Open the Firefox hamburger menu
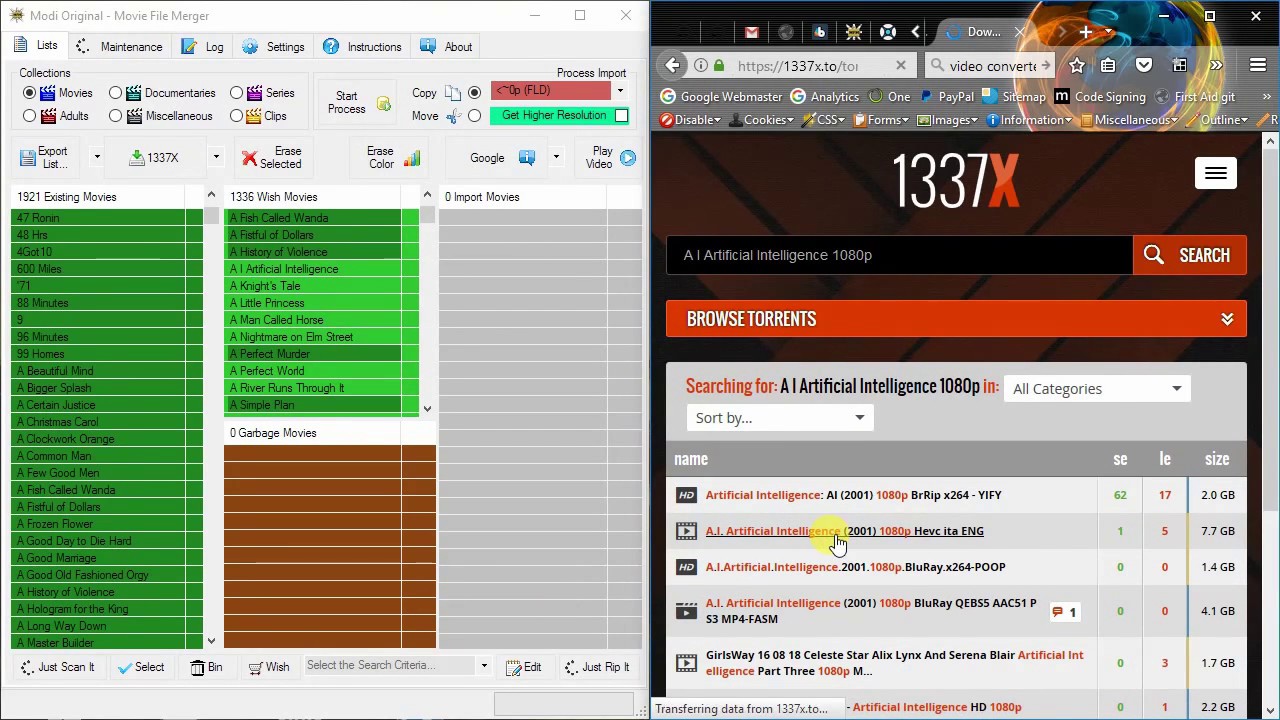Image resolution: width=1280 pixels, height=720 pixels. (1258, 66)
